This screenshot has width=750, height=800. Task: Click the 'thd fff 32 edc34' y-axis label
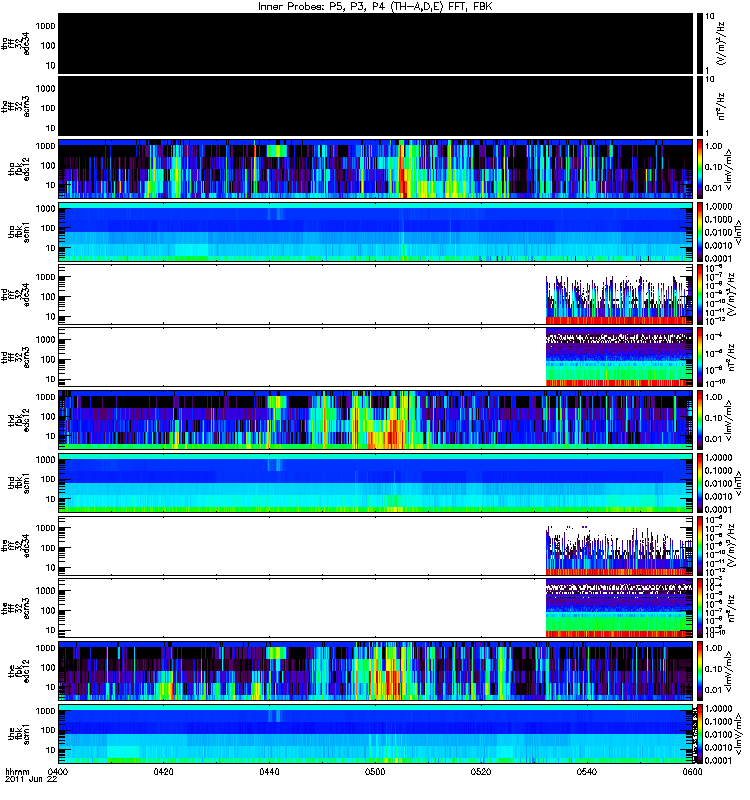16,295
